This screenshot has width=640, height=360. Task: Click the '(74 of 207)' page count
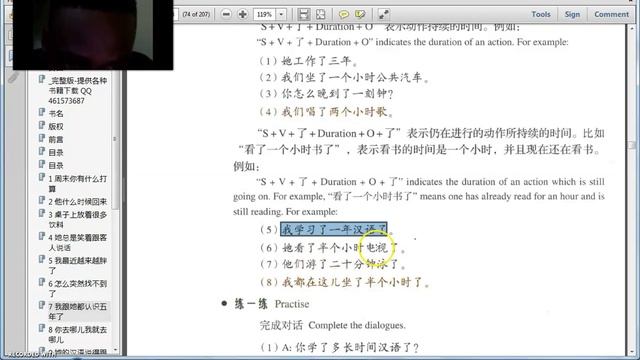pos(196,14)
